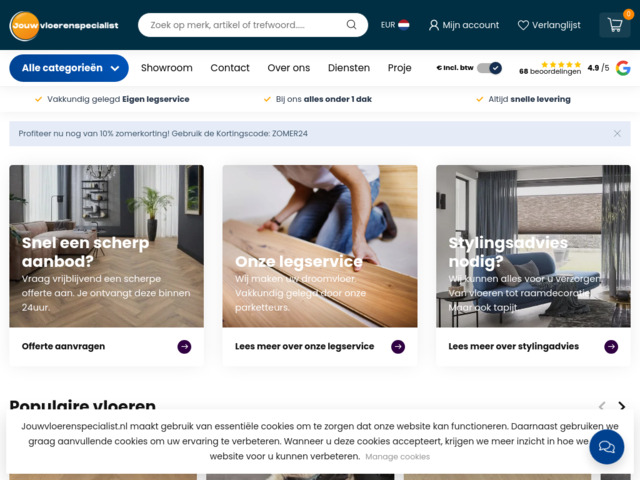
Task: Open the chat bubble button
Action: click(x=607, y=447)
